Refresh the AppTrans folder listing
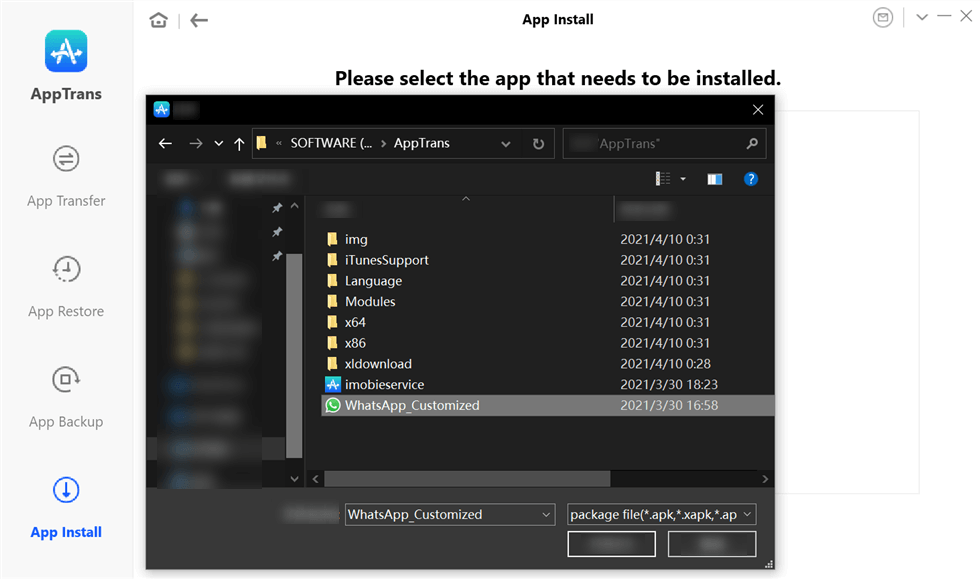The width and height of the screenshot is (980, 579). coord(538,144)
